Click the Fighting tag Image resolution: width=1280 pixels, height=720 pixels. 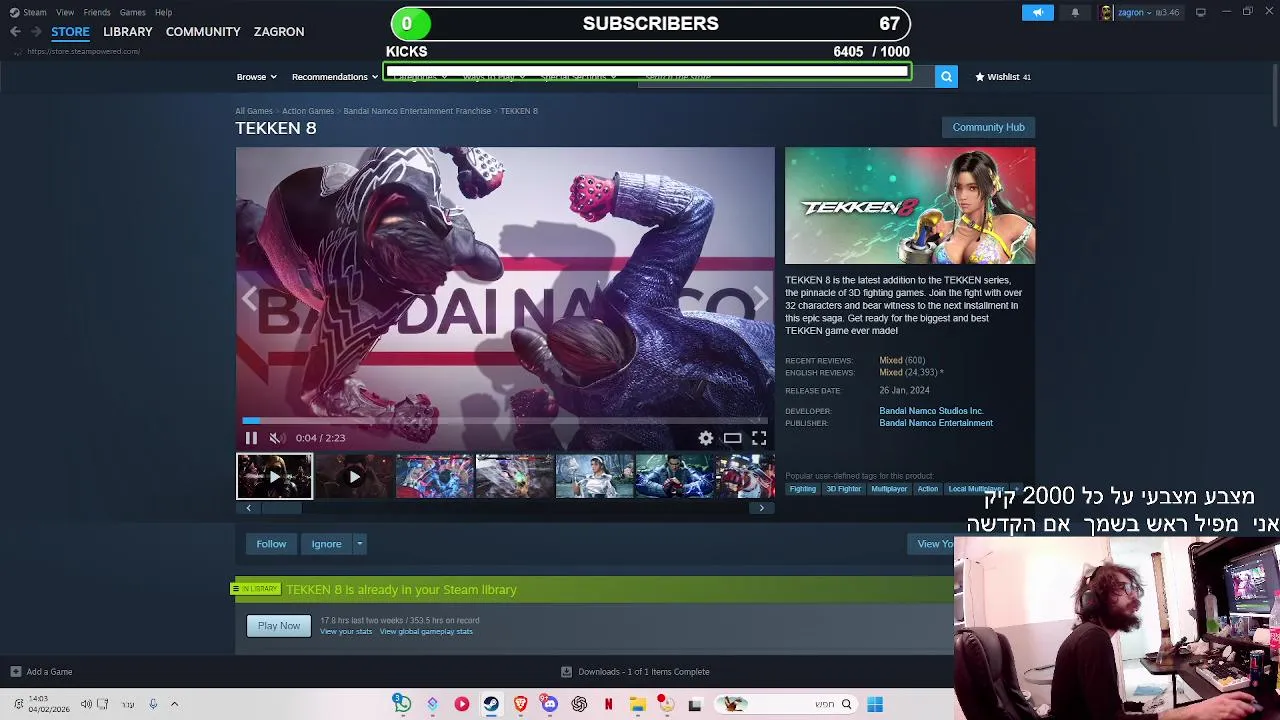click(803, 489)
